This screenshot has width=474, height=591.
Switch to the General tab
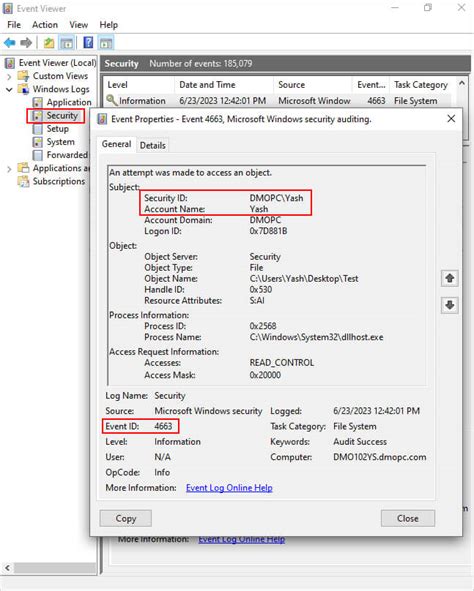(116, 144)
